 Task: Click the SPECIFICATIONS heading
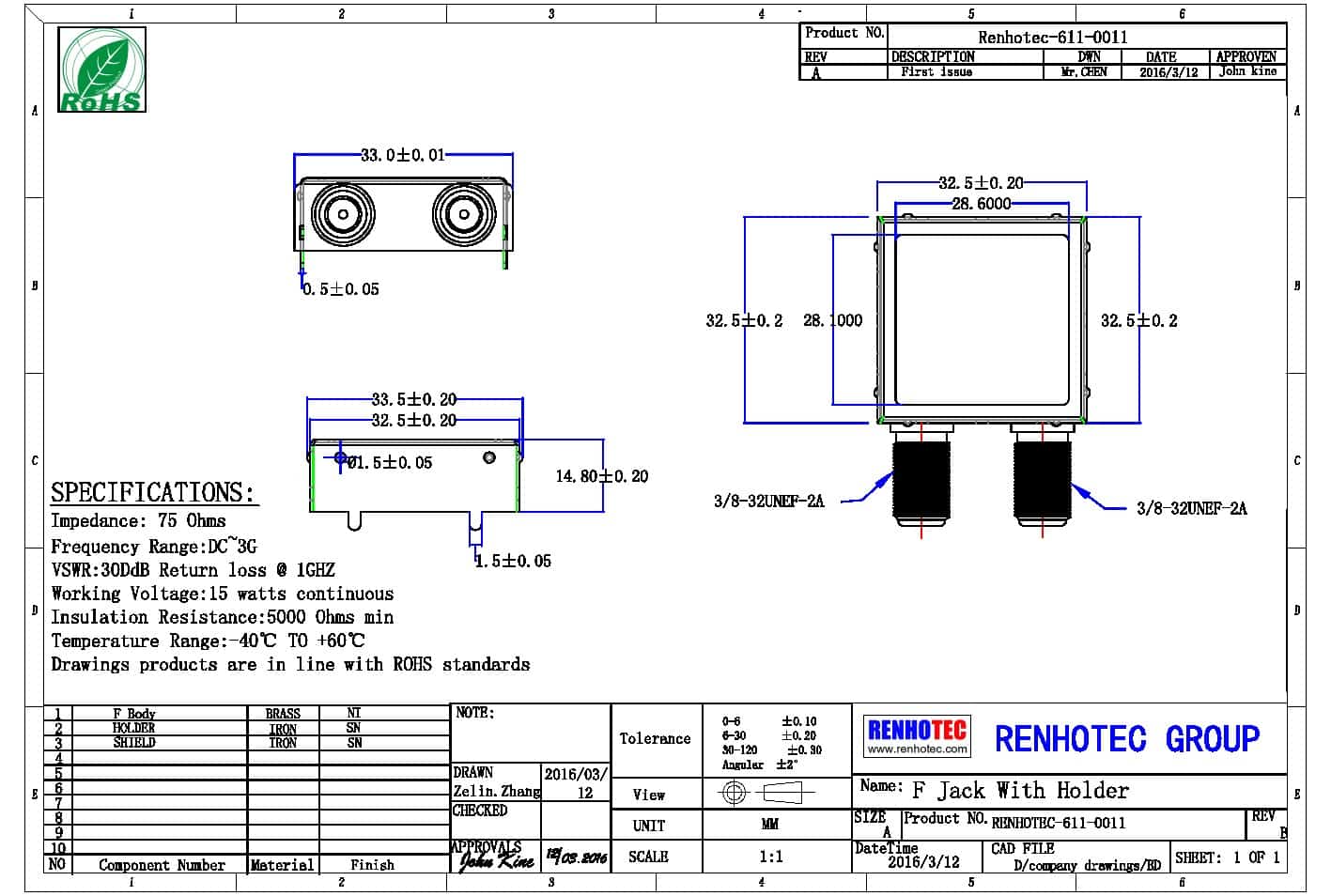(153, 492)
